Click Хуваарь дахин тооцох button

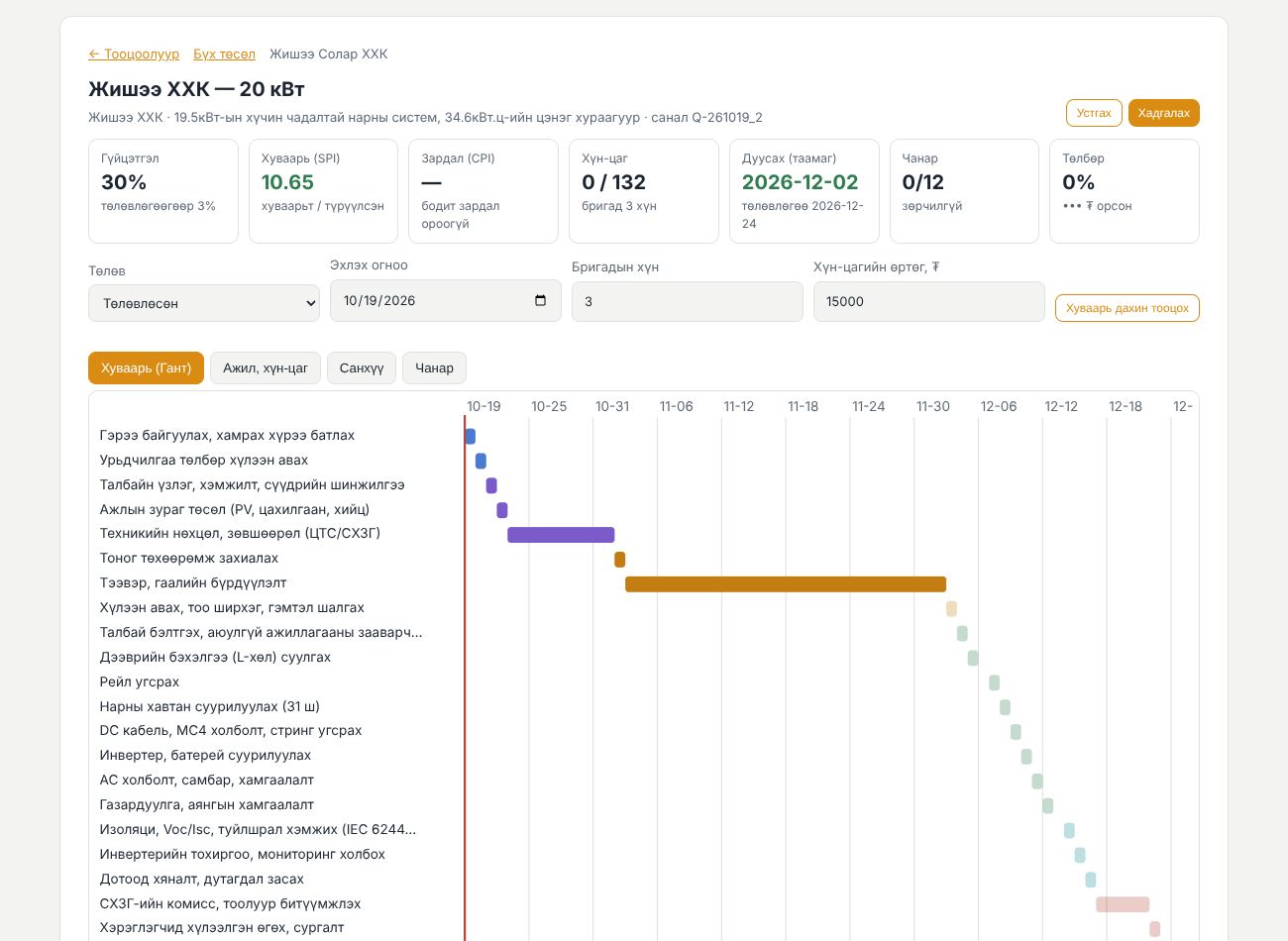click(x=1127, y=308)
